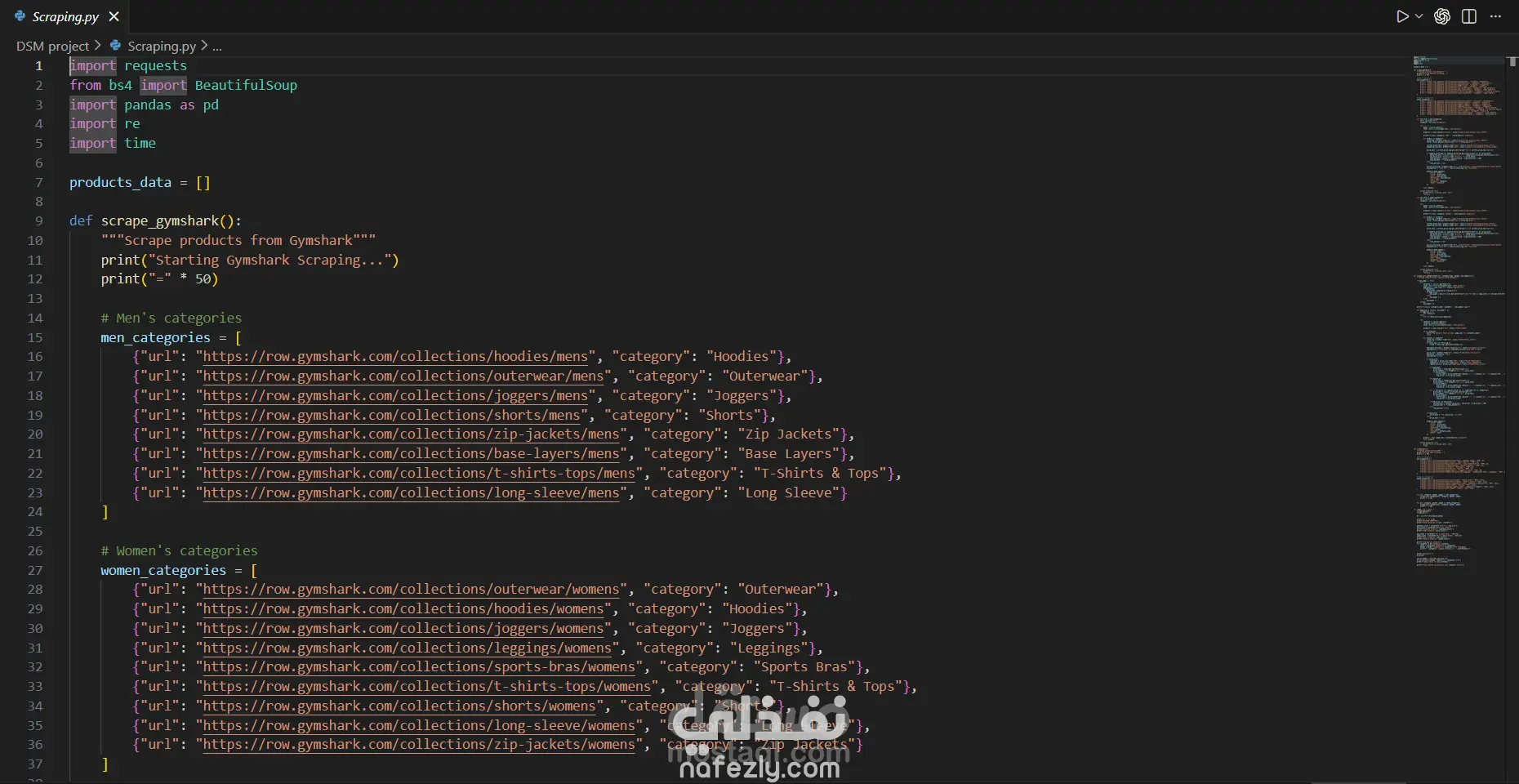Image resolution: width=1519 pixels, height=784 pixels.
Task: Open the base-layers/mens collection URL
Action: click(x=411, y=454)
